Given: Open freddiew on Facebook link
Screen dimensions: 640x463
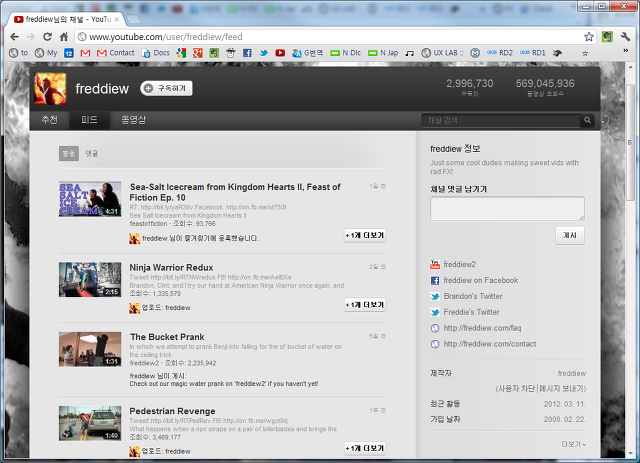Looking at the screenshot, I should [x=480, y=280].
